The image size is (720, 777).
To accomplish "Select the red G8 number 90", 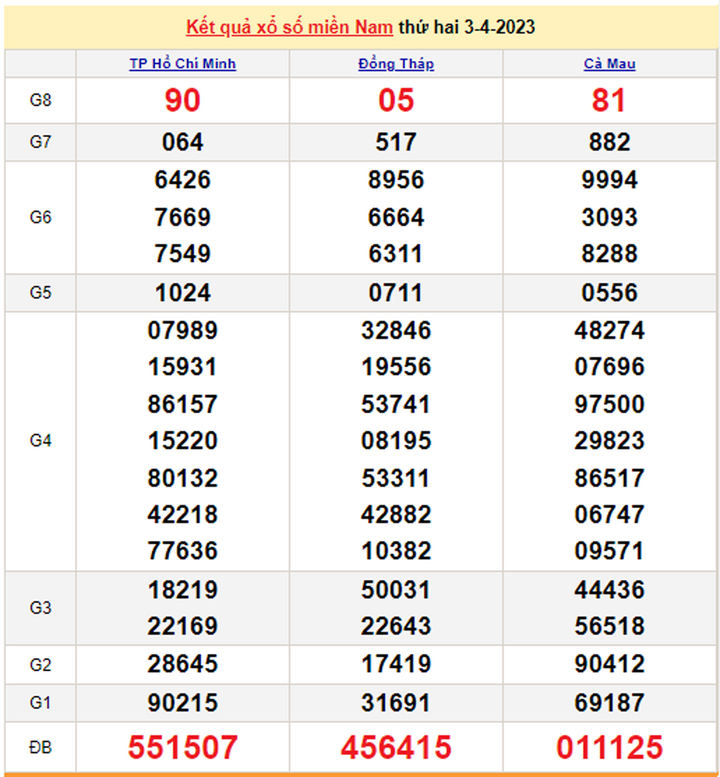I will (x=182, y=100).
